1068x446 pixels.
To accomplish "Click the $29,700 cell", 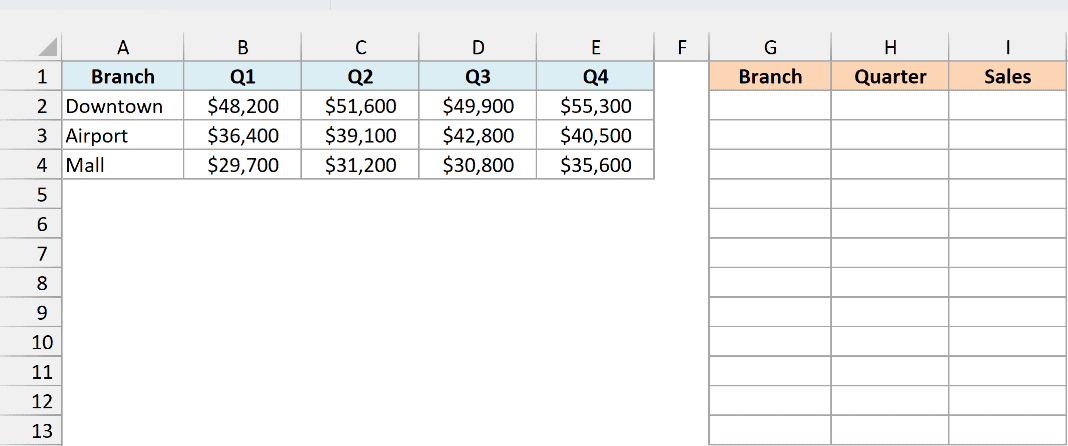I will 242,165.
